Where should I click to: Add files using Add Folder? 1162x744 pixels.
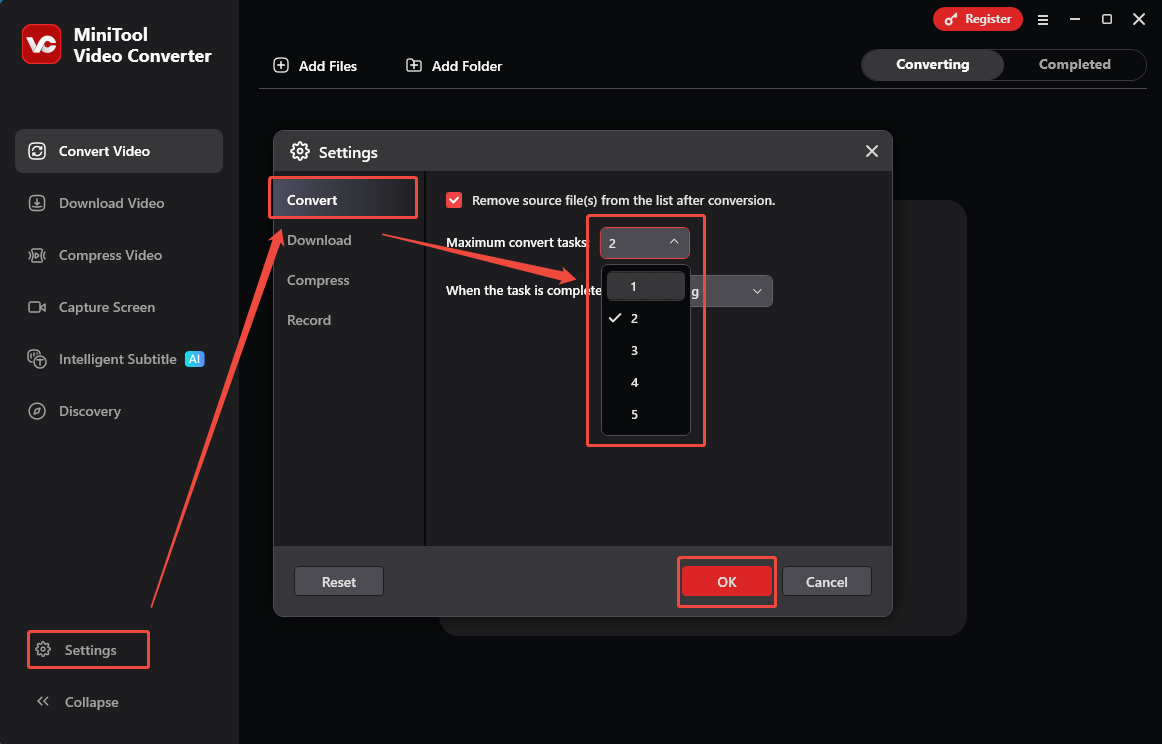(452, 65)
